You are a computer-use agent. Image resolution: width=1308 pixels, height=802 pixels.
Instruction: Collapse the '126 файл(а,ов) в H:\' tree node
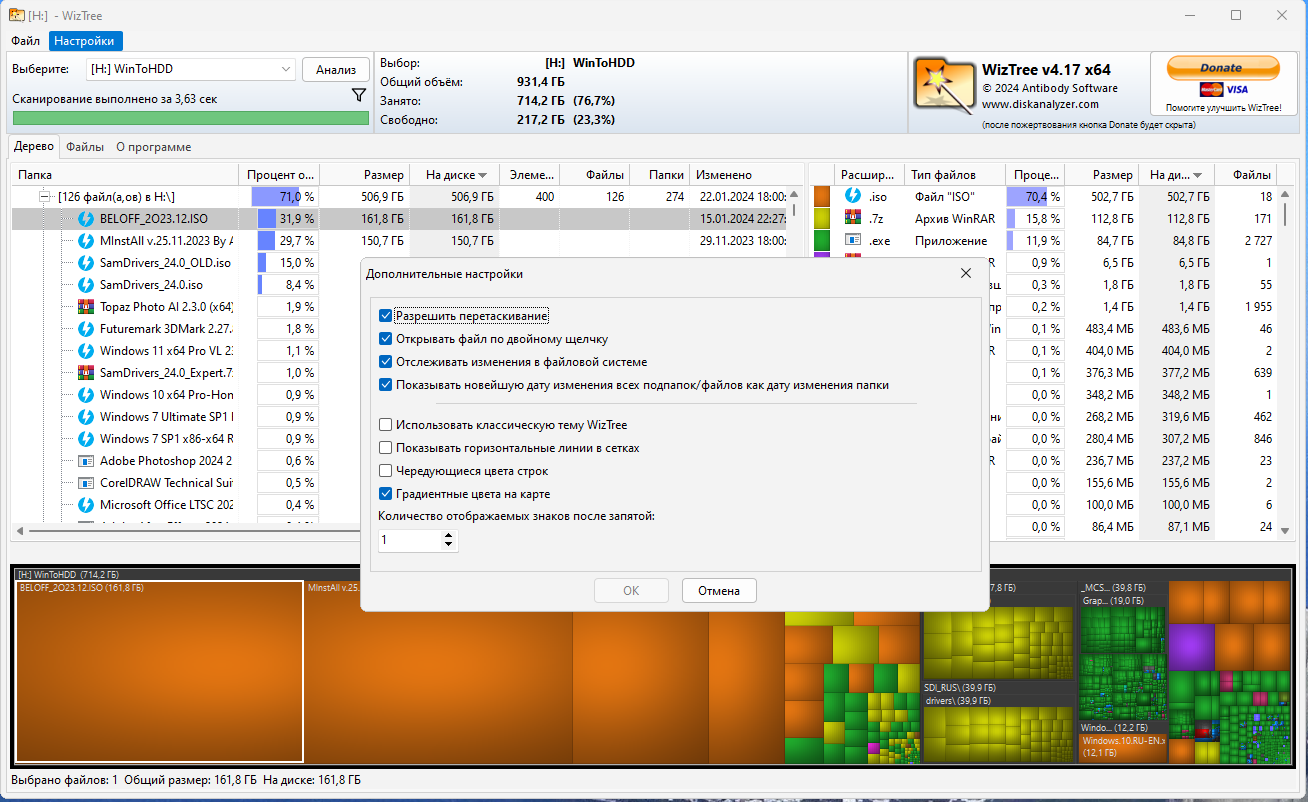click(x=44, y=197)
